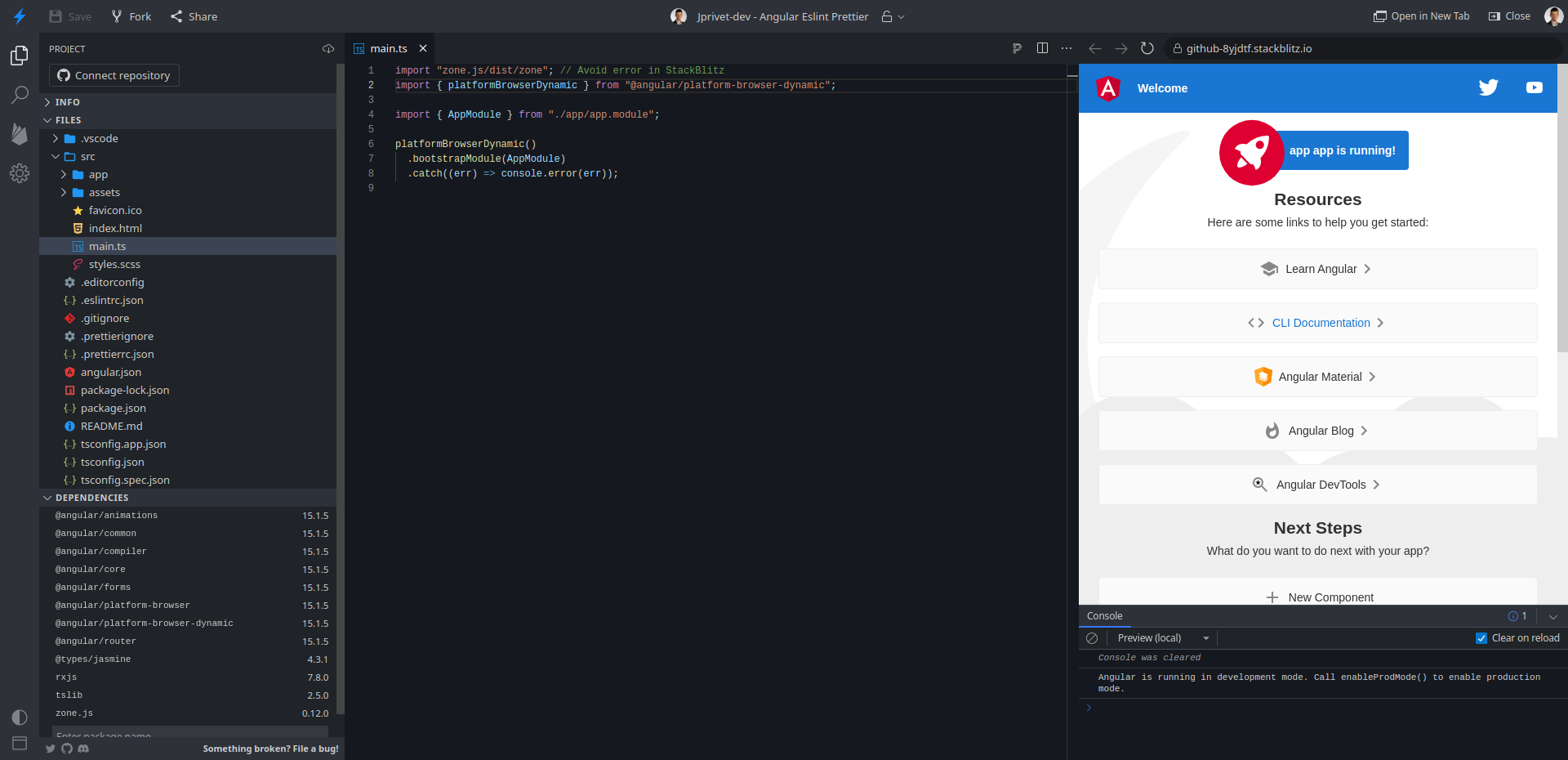Open the settings gear in sidebar
1568x760 pixels.
[20, 173]
